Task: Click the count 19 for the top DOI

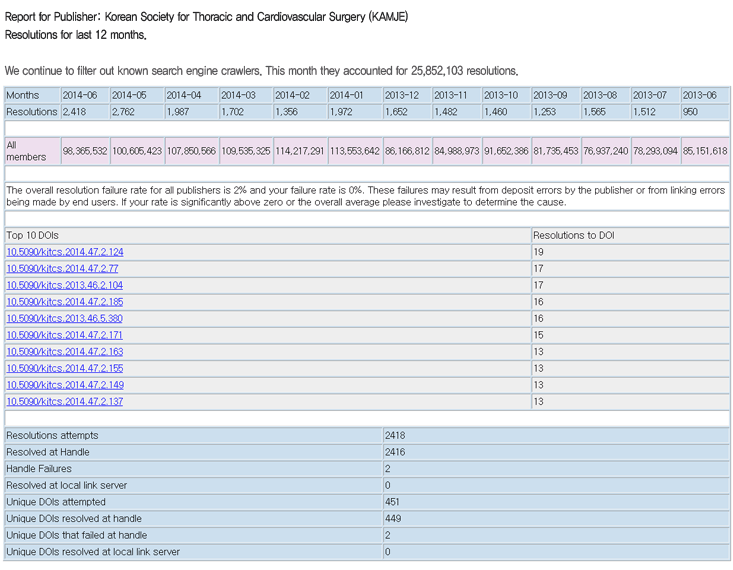Action: pyautogui.click(x=539, y=252)
